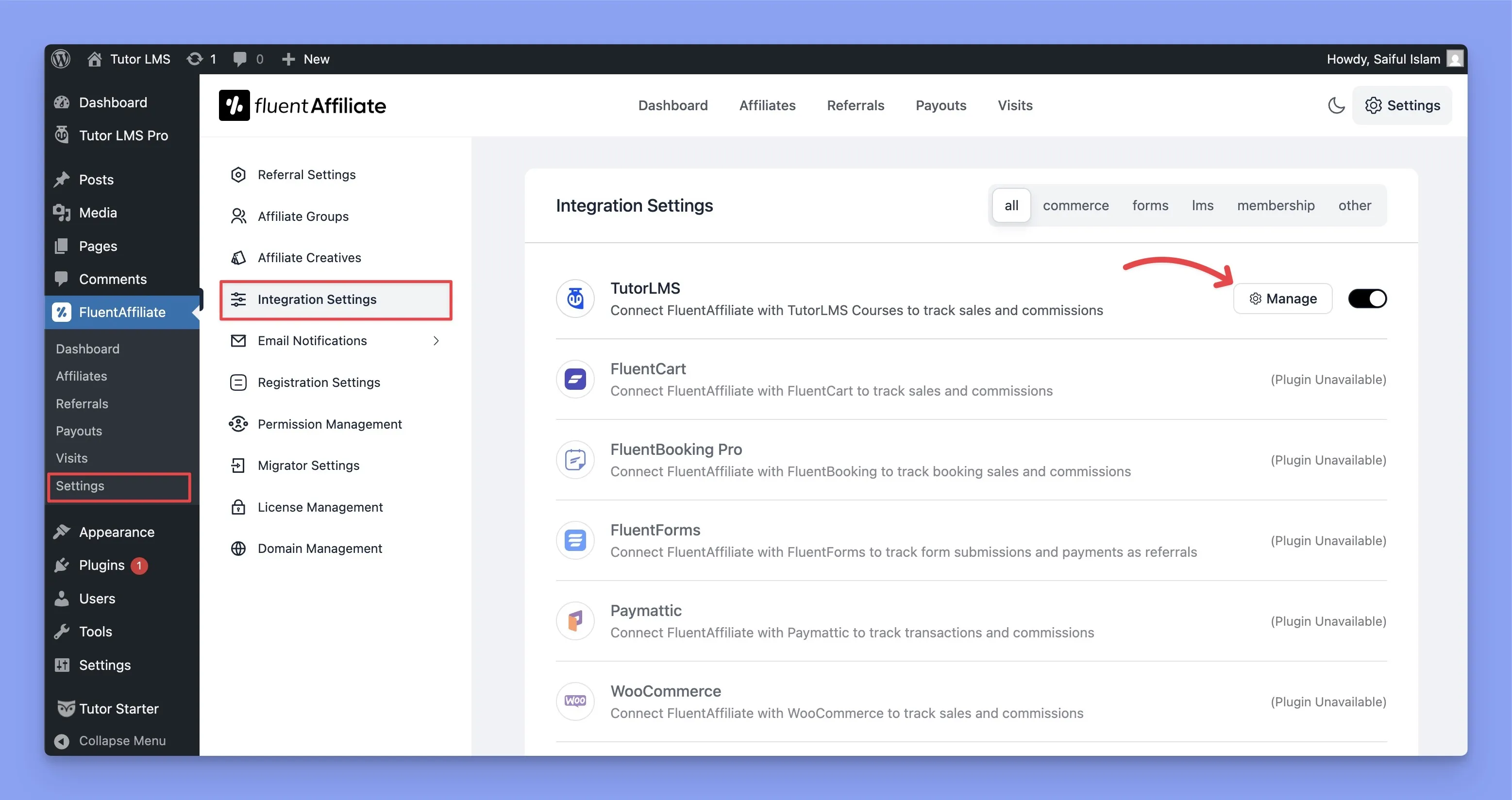Open the membership filter category

point(1276,205)
